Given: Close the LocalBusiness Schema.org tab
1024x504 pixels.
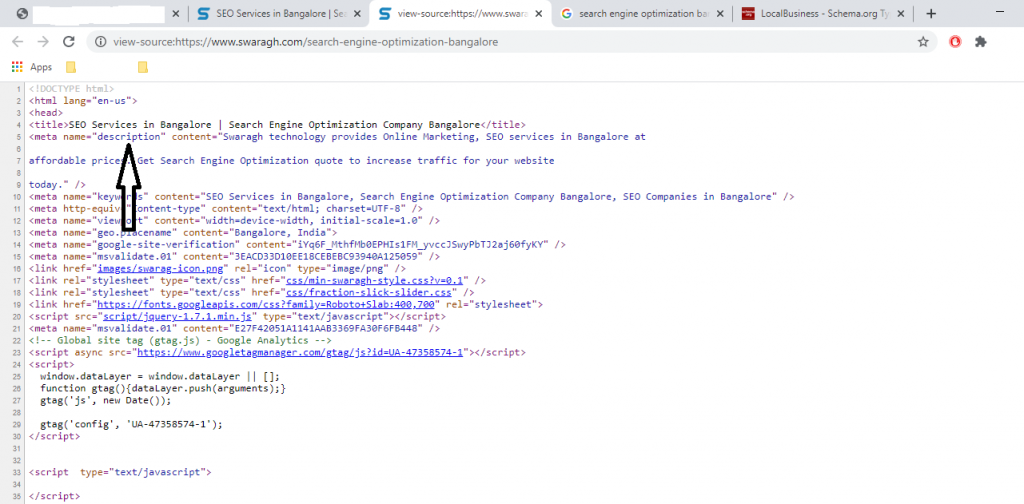Looking at the screenshot, I should [902, 14].
